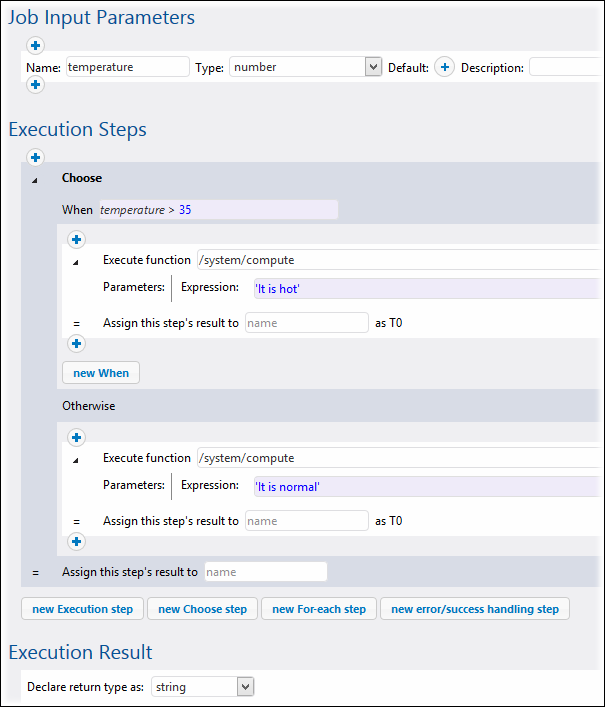The image size is (605, 707).
Task: Add a new When condition
Action: coord(101,373)
